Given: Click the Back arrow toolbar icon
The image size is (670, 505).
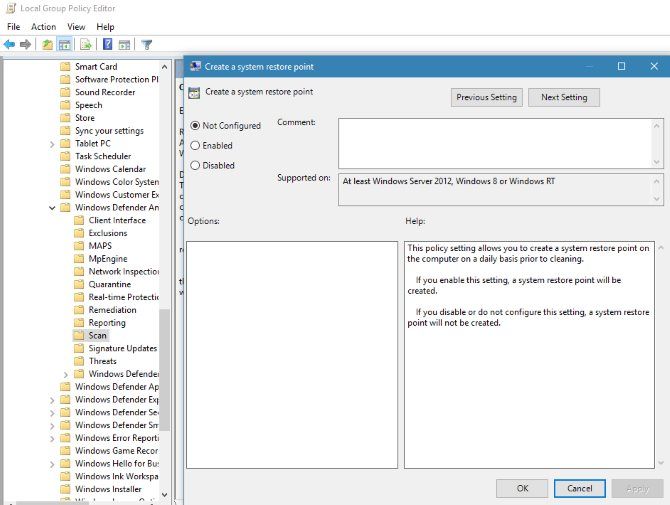Looking at the screenshot, I should pos(9,44).
